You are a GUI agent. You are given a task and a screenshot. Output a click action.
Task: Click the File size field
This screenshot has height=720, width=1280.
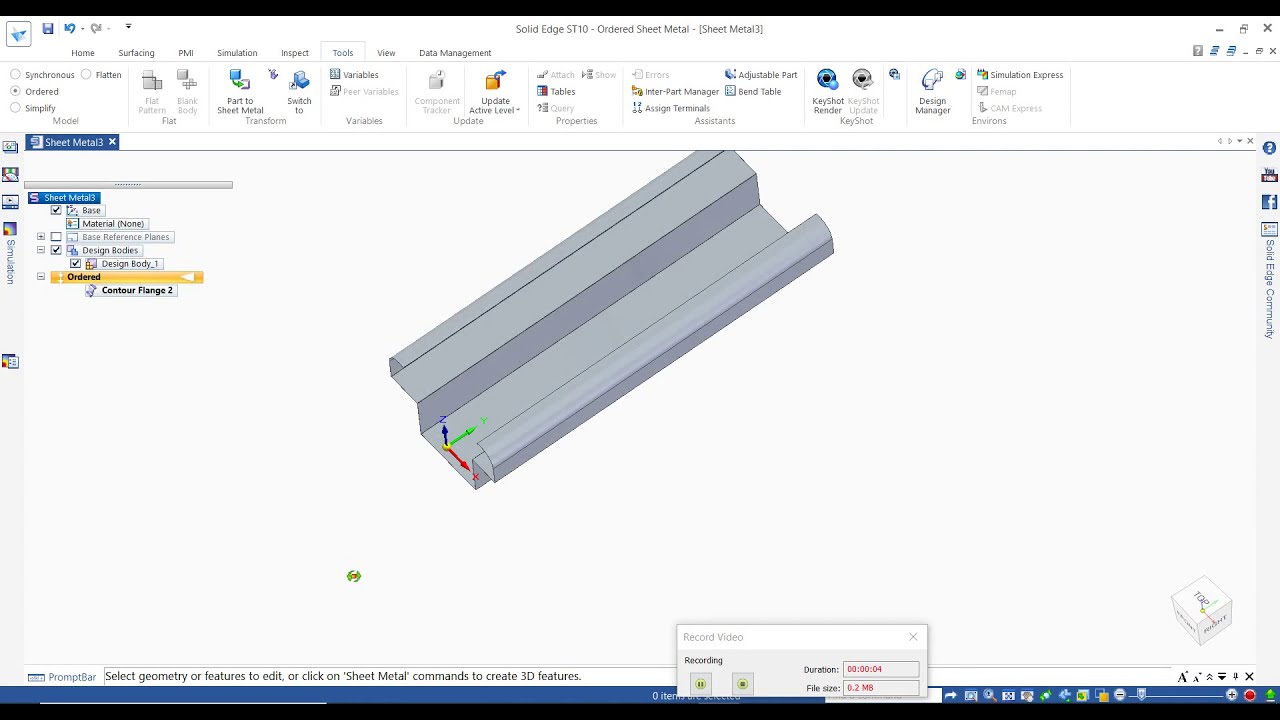880,688
